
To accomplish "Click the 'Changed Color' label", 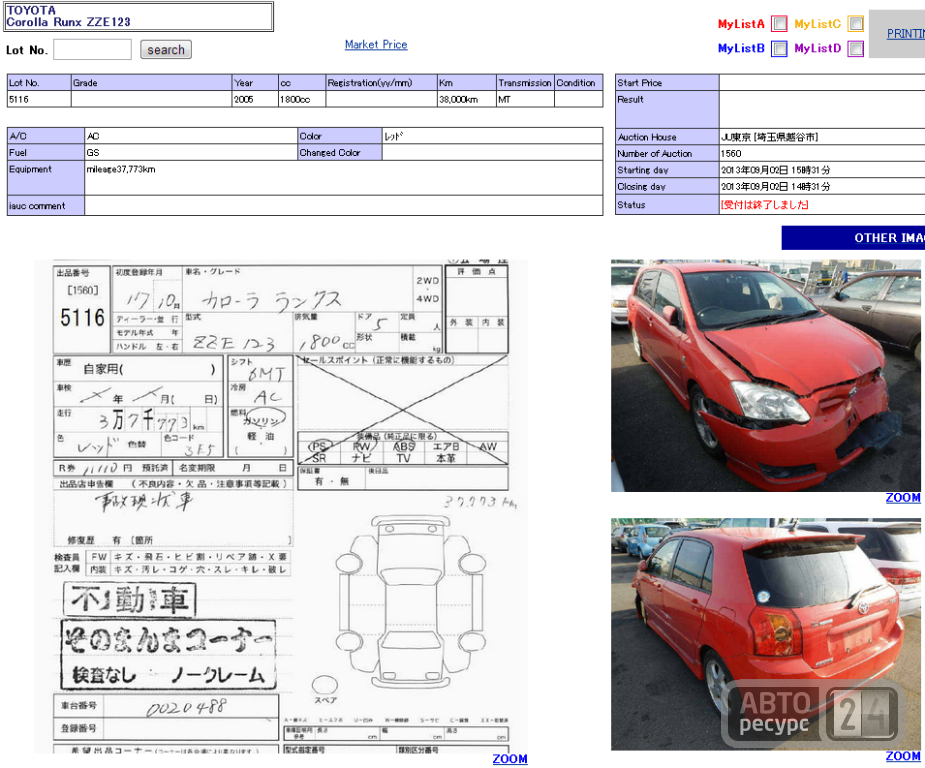I will [x=330, y=153].
